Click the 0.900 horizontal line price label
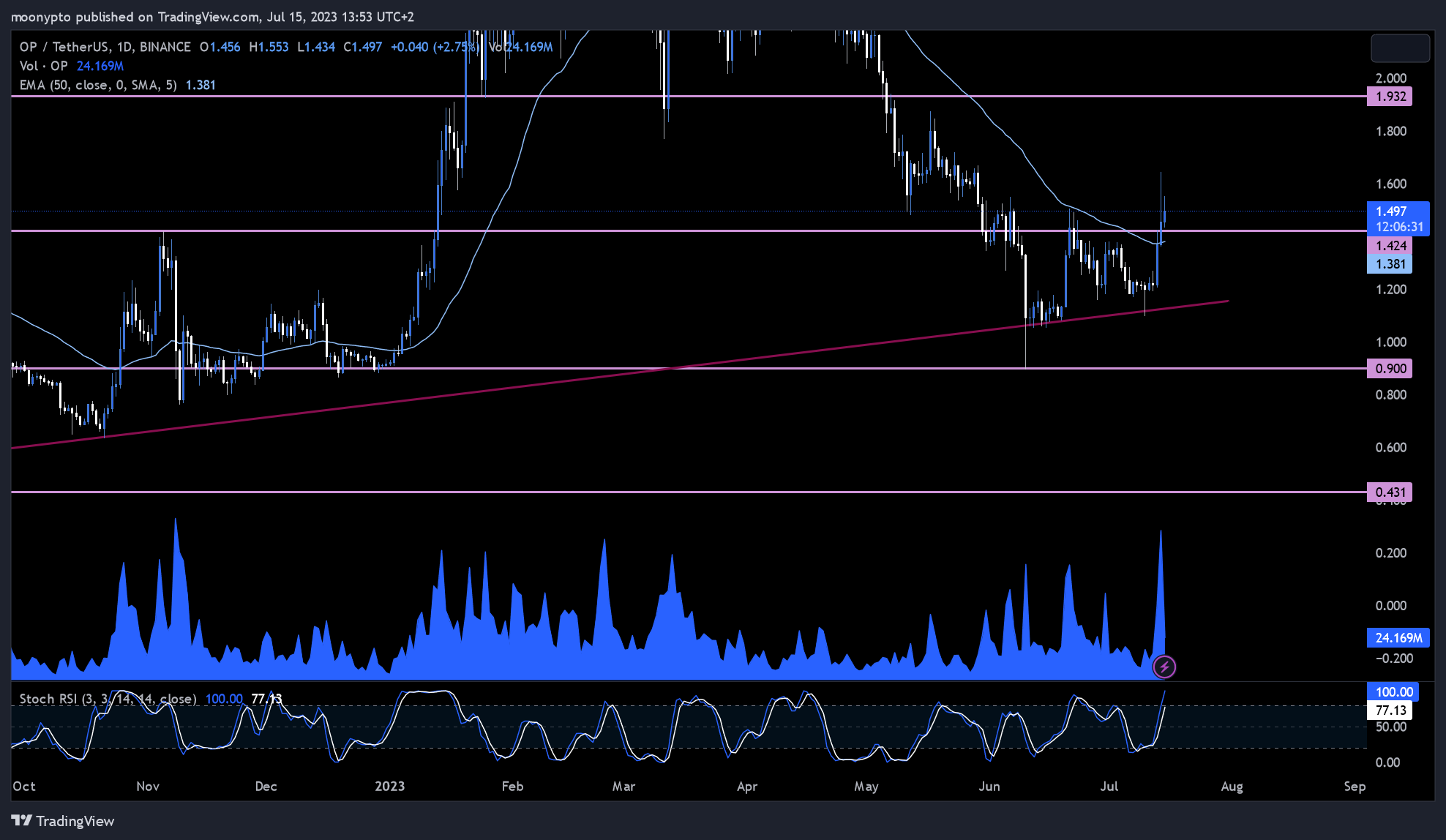 (x=1390, y=369)
